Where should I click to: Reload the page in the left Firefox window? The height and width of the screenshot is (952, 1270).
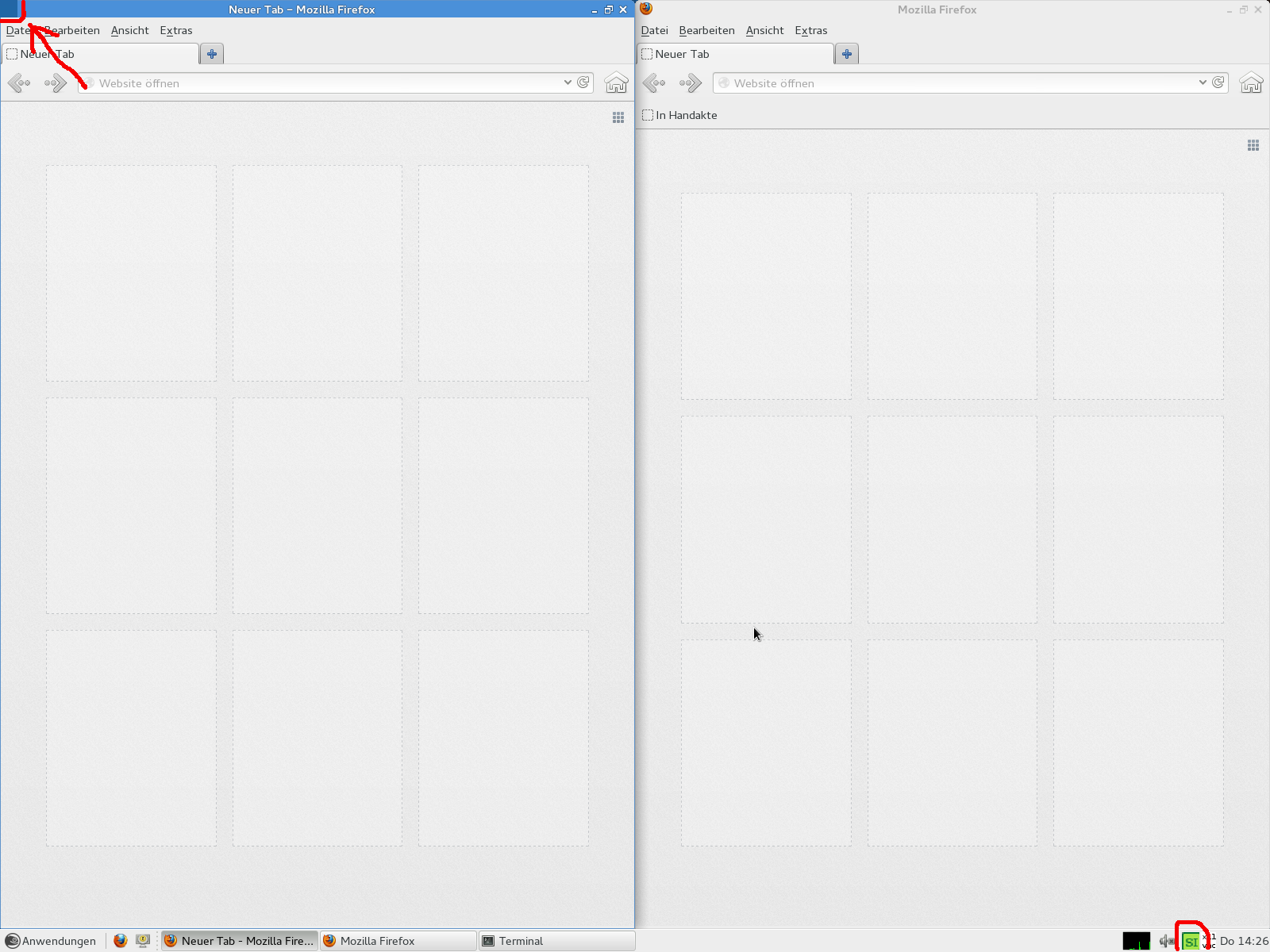pyautogui.click(x=583, y=83)
